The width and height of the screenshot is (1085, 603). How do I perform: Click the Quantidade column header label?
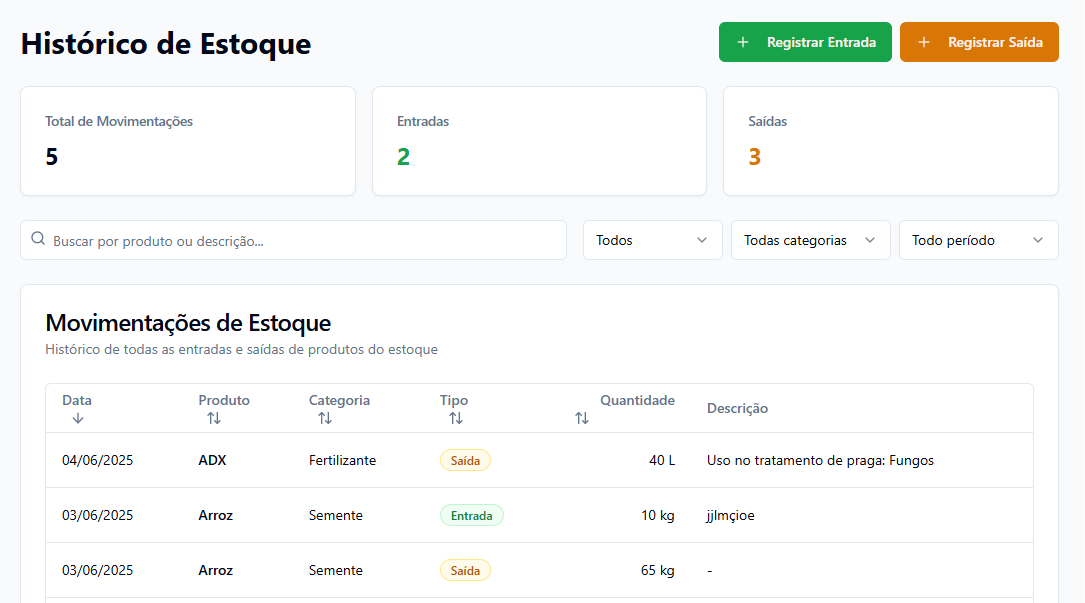coord(637,400)
